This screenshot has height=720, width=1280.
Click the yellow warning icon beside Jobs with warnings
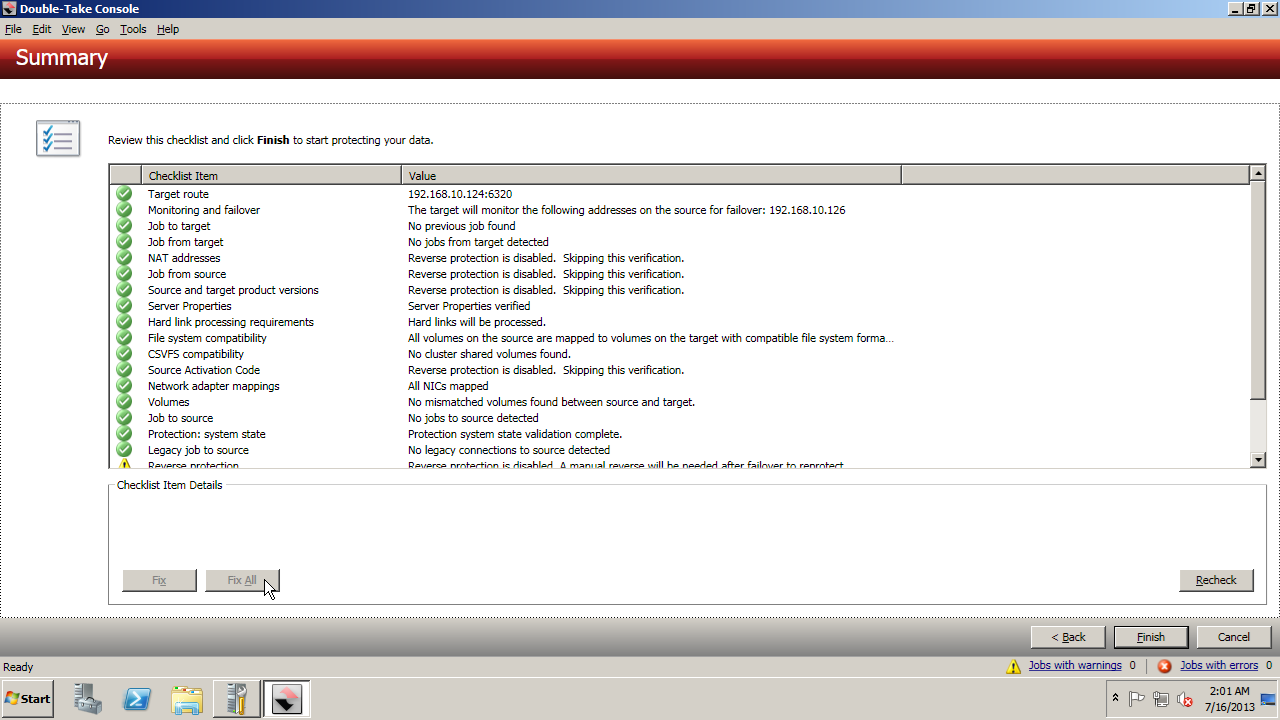pos(1014,666)
